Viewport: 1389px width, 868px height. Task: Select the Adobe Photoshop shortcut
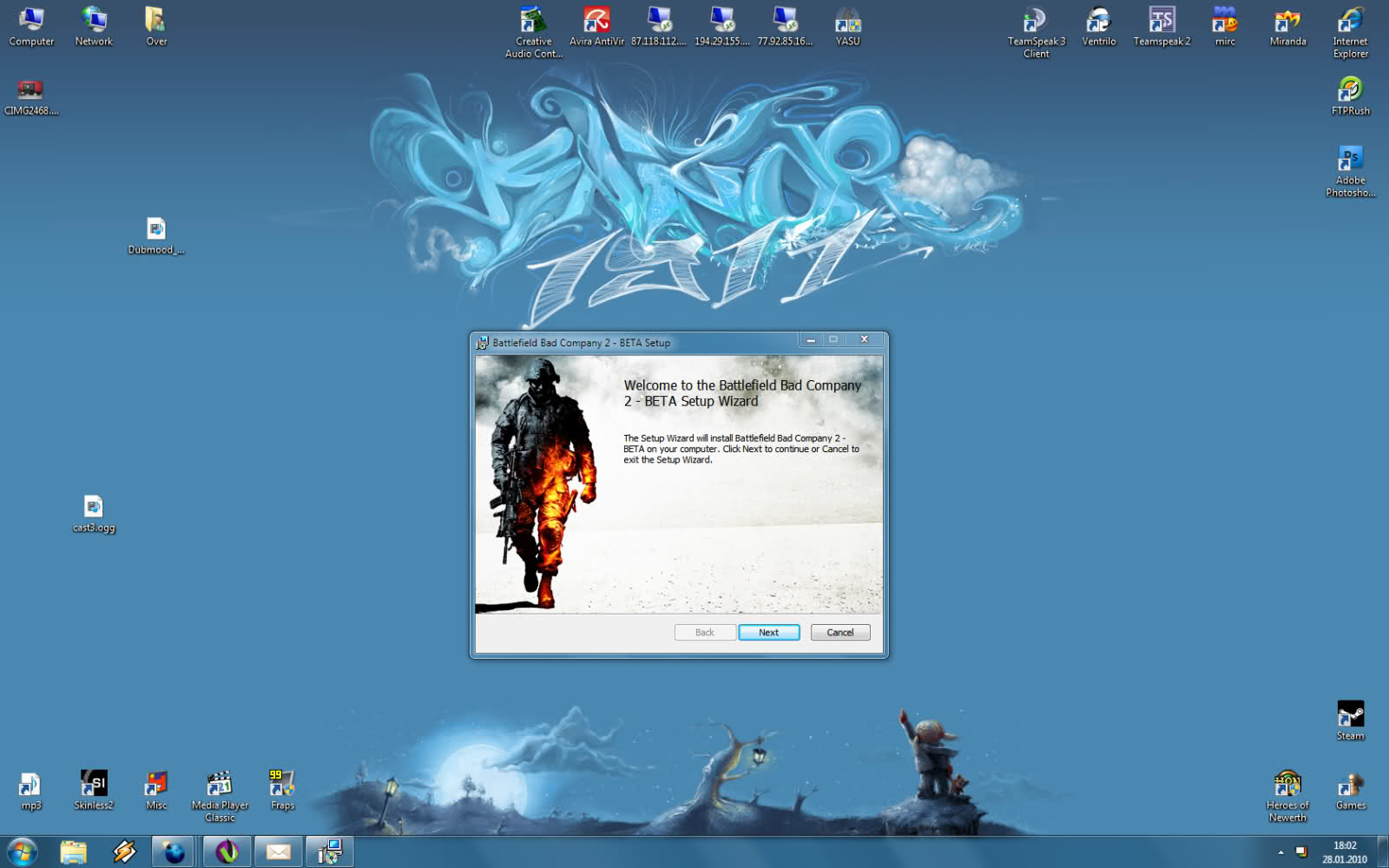[1350, 172]
